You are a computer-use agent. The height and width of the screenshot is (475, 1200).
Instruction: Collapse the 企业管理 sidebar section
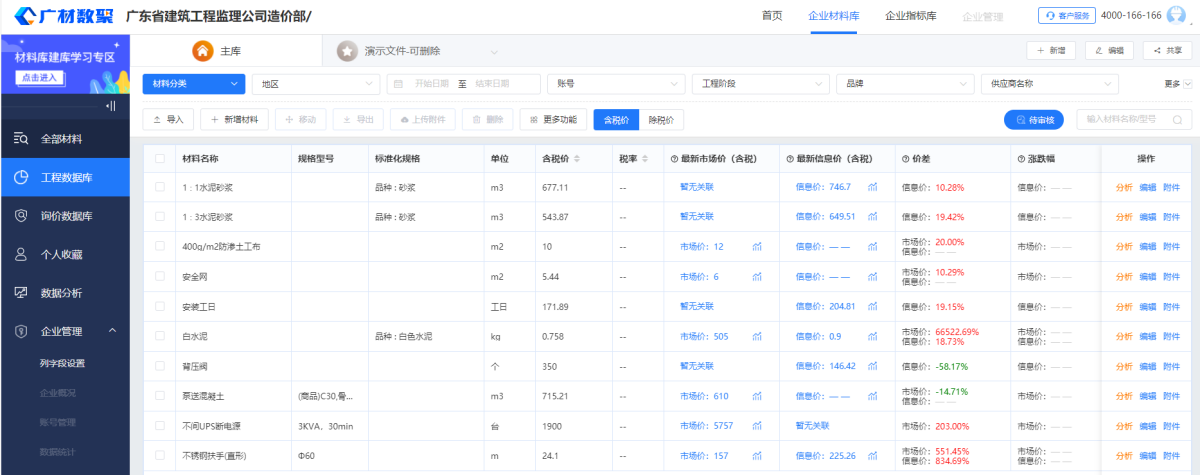[x=112, y=331]
